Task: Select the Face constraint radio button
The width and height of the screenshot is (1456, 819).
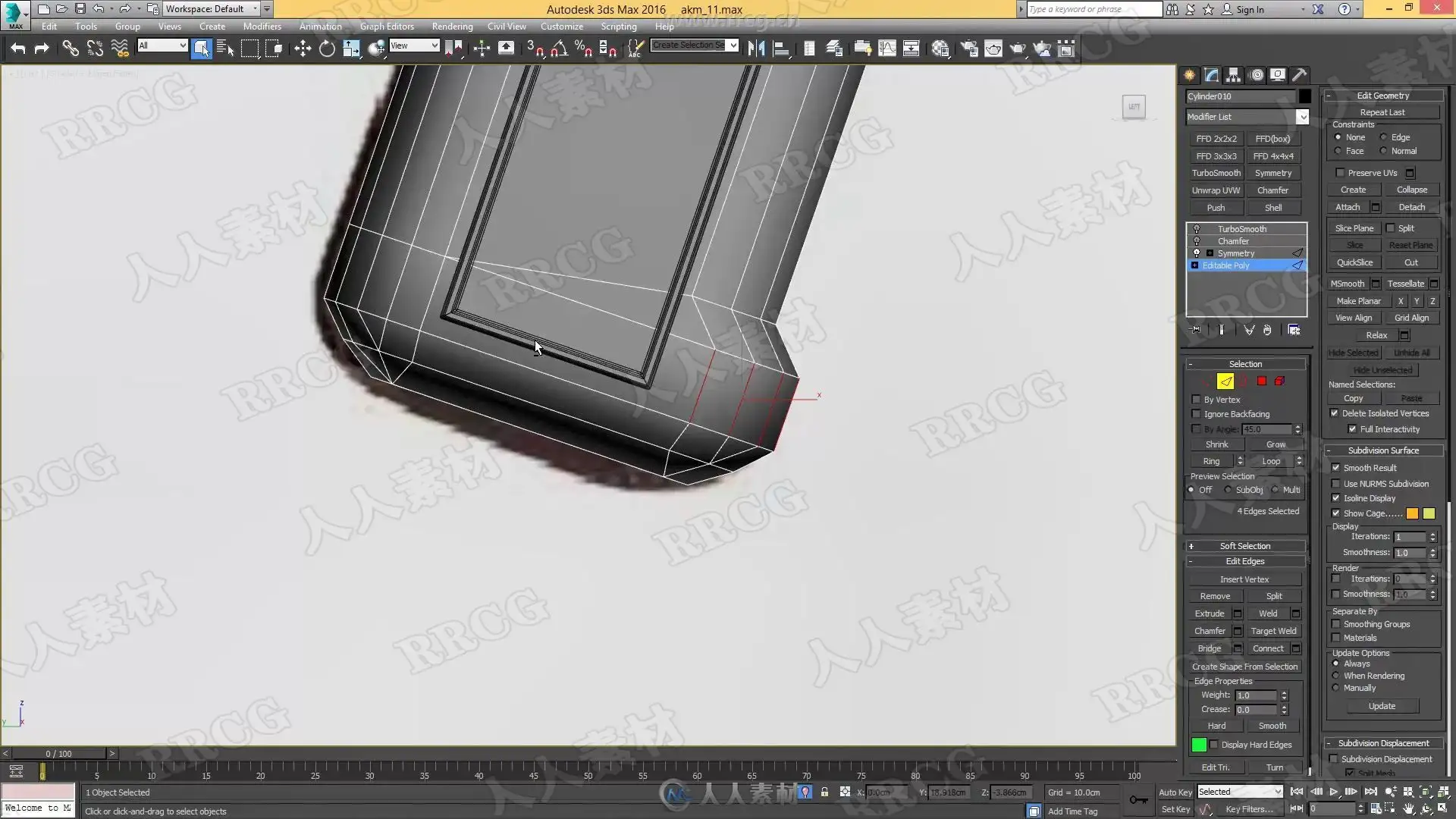Action: pyautogui.click(x=1338, y=151)
